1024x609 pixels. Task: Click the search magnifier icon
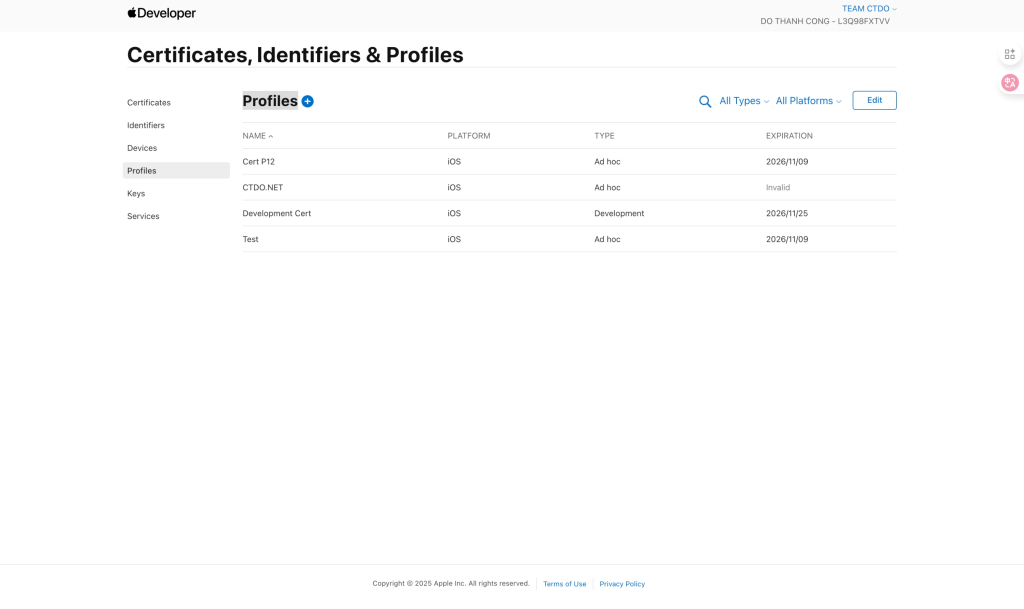705,101
